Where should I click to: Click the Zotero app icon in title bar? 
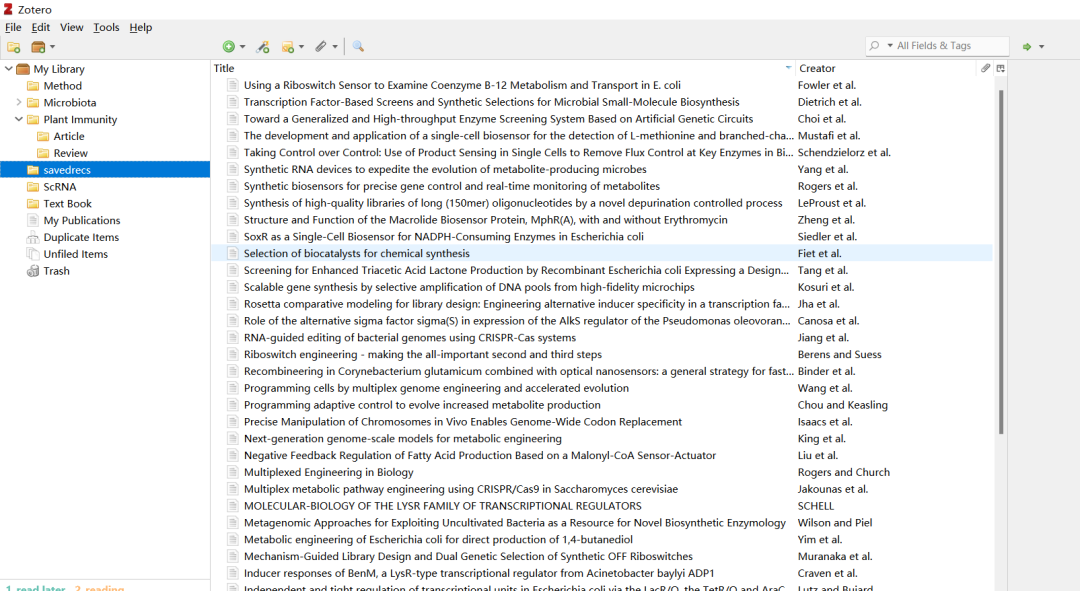click(x=8, y=10)
